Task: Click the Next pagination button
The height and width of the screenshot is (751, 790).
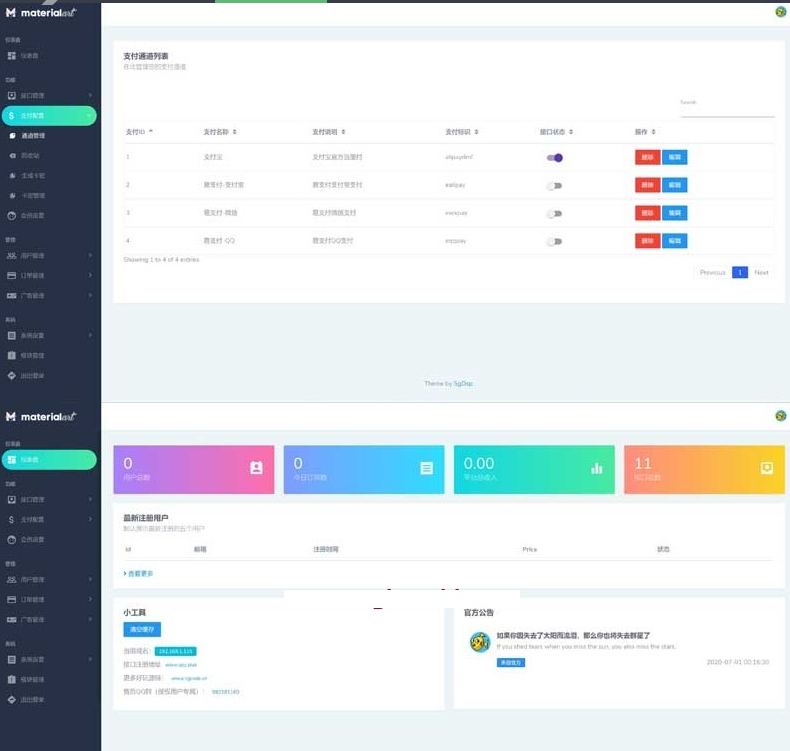Action: click(x=761, y=272)
